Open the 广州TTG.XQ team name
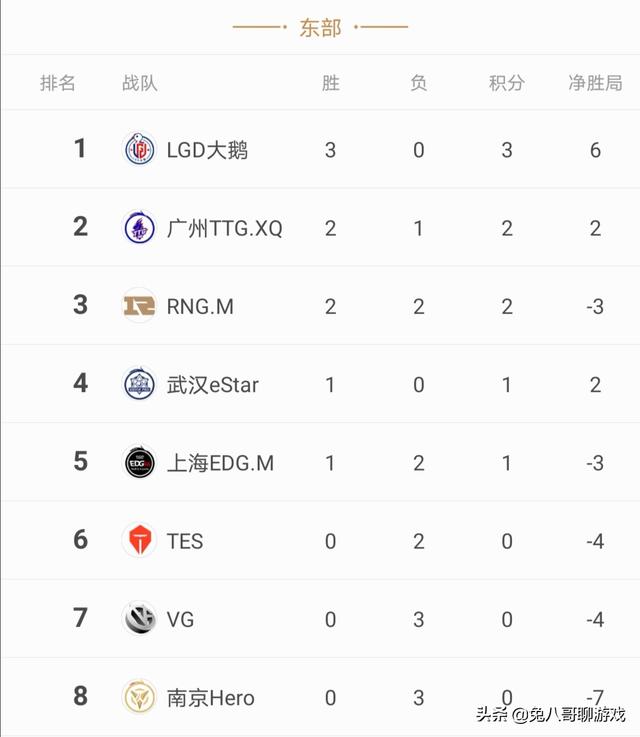The height and width of the screenshot is (737, 640). [225, 228]
